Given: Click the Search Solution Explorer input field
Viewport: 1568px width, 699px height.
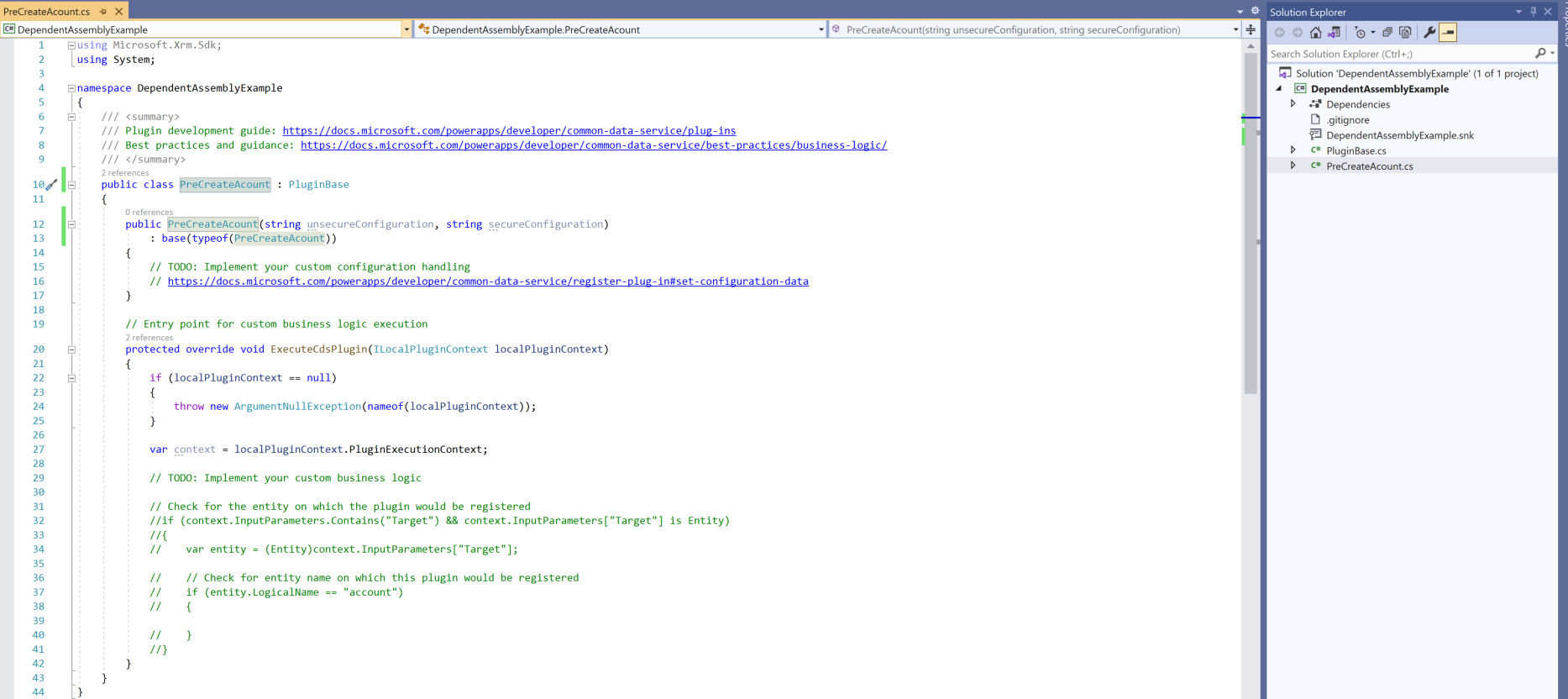Looking at the screenshot, I should click(x=1400, y=54).
